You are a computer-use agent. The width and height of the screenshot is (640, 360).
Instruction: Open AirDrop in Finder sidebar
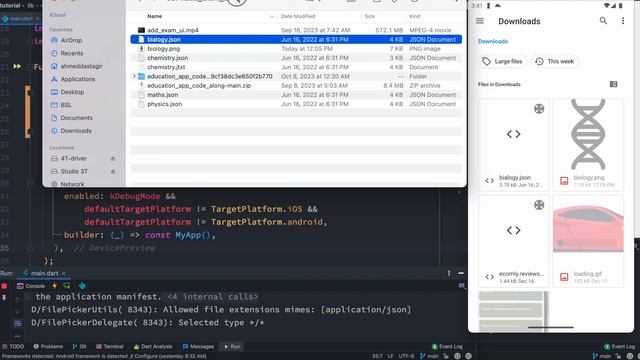point(67,40)
